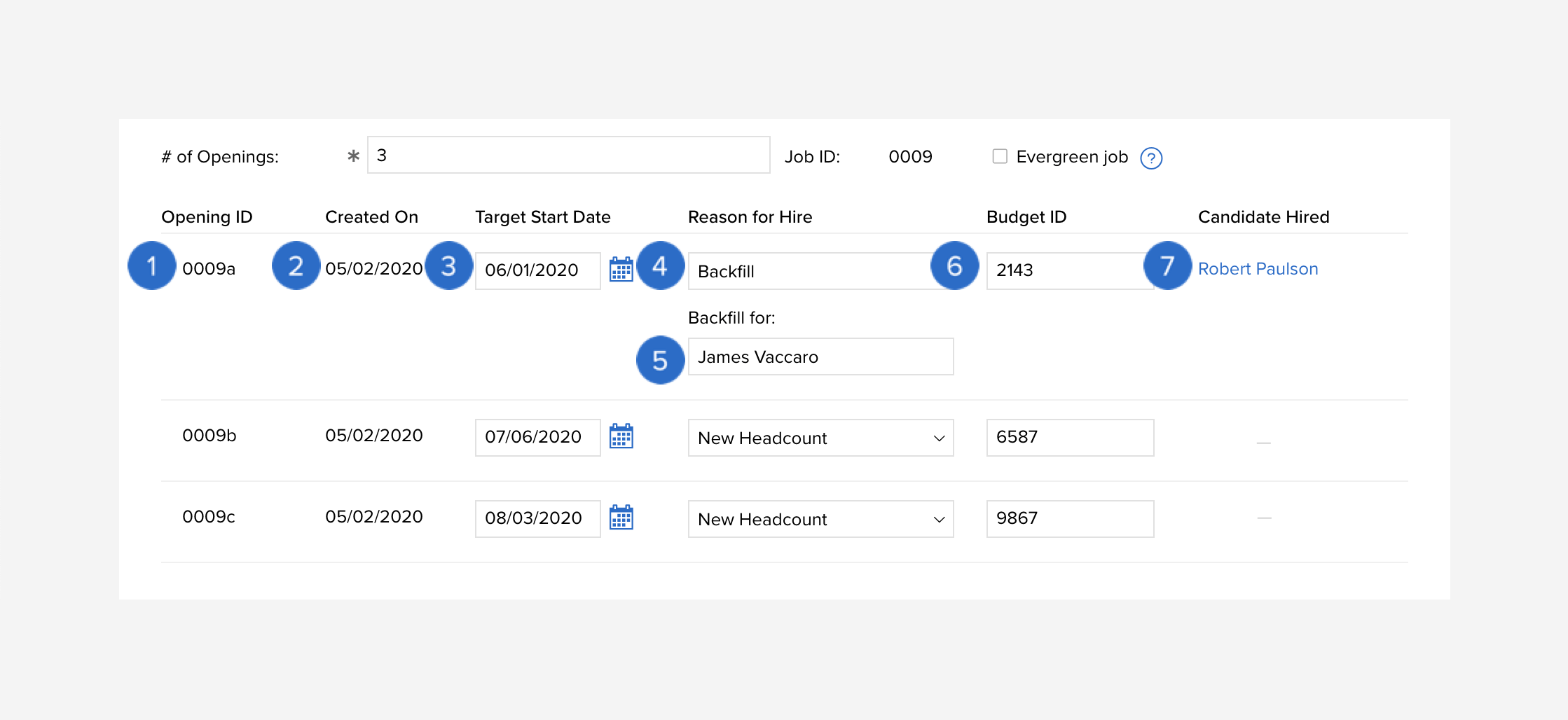Enable the Evergreen job checkbox

[1000, 156]
